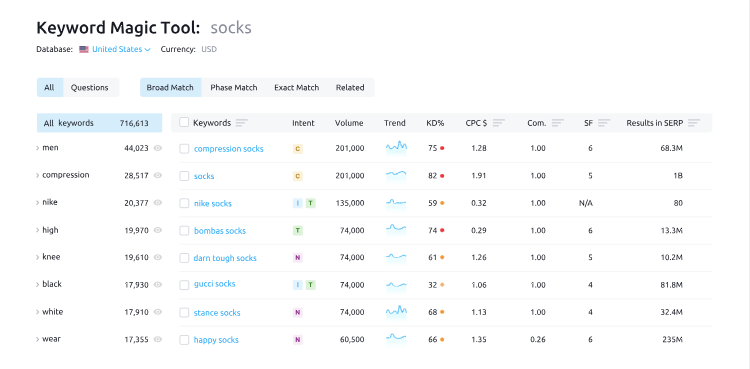Open the gucci socks keyword link
This screenshot has height=369, width=750.
pos(215,284)
